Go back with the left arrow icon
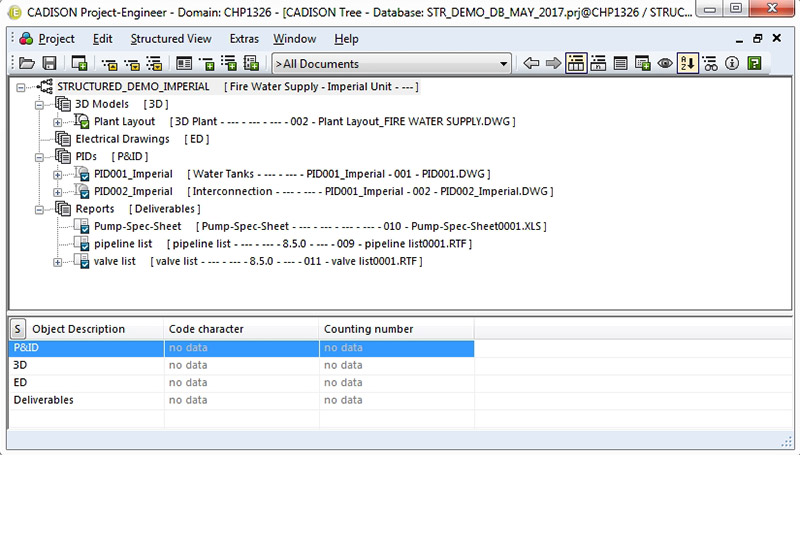Screen dimensions: 800x550 tap(531, 63)
